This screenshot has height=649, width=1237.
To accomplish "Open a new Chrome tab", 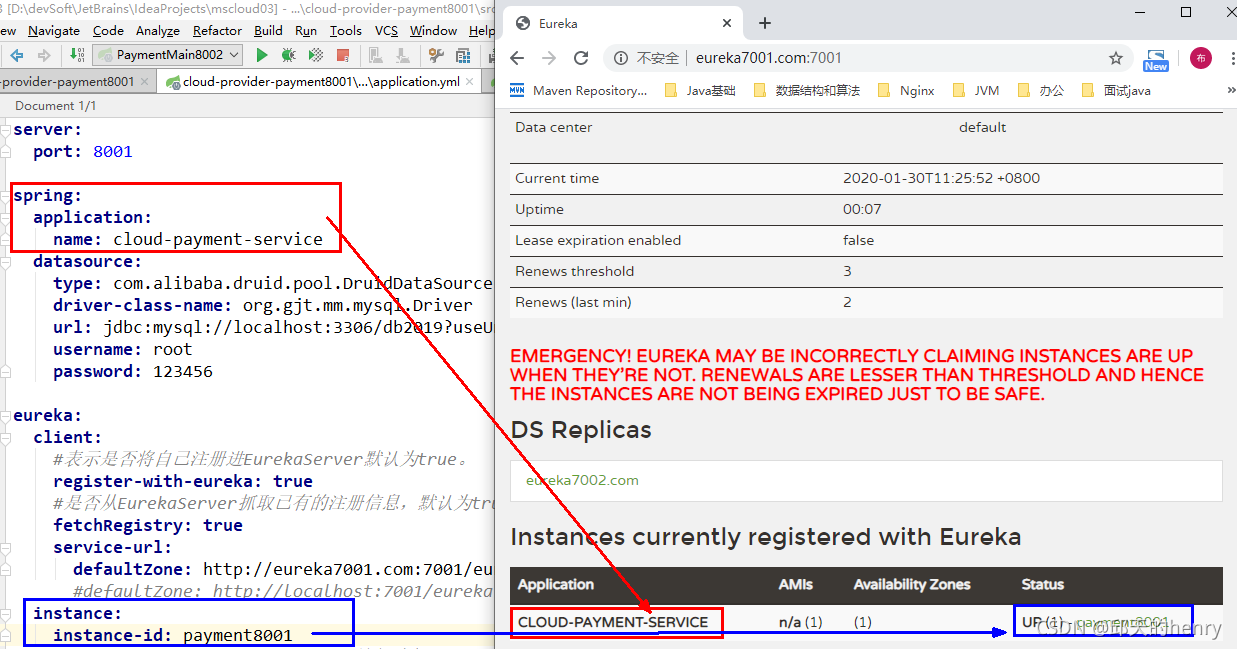I will (x=765, y=23).
